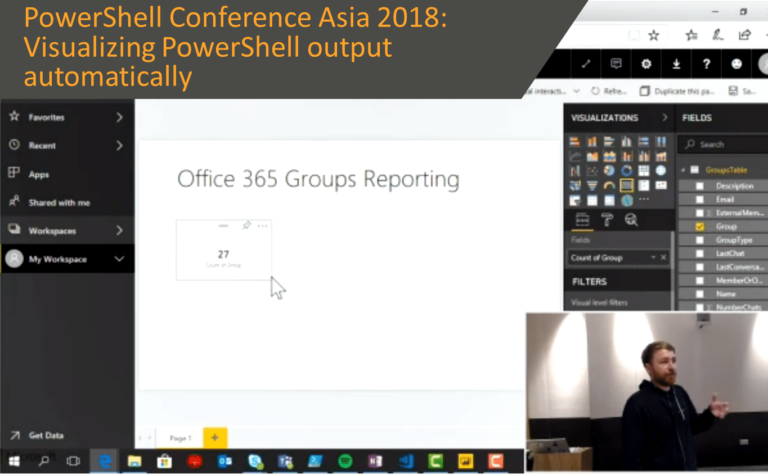Select the funnel visualization
768x474 pixels.
pos(592,186)
